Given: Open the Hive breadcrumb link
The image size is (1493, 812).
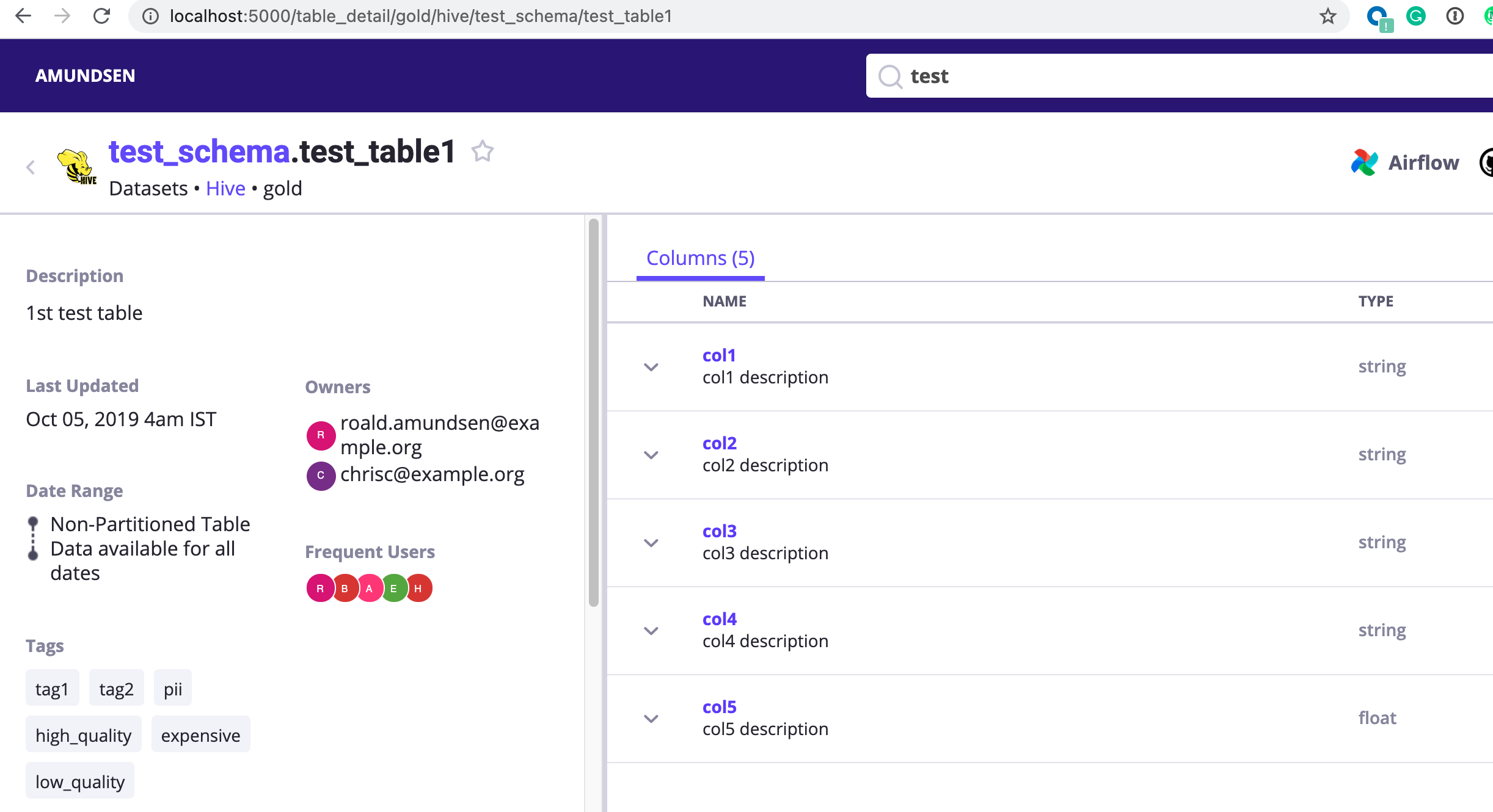Looking at the screenshot, I should click(225, 188).
